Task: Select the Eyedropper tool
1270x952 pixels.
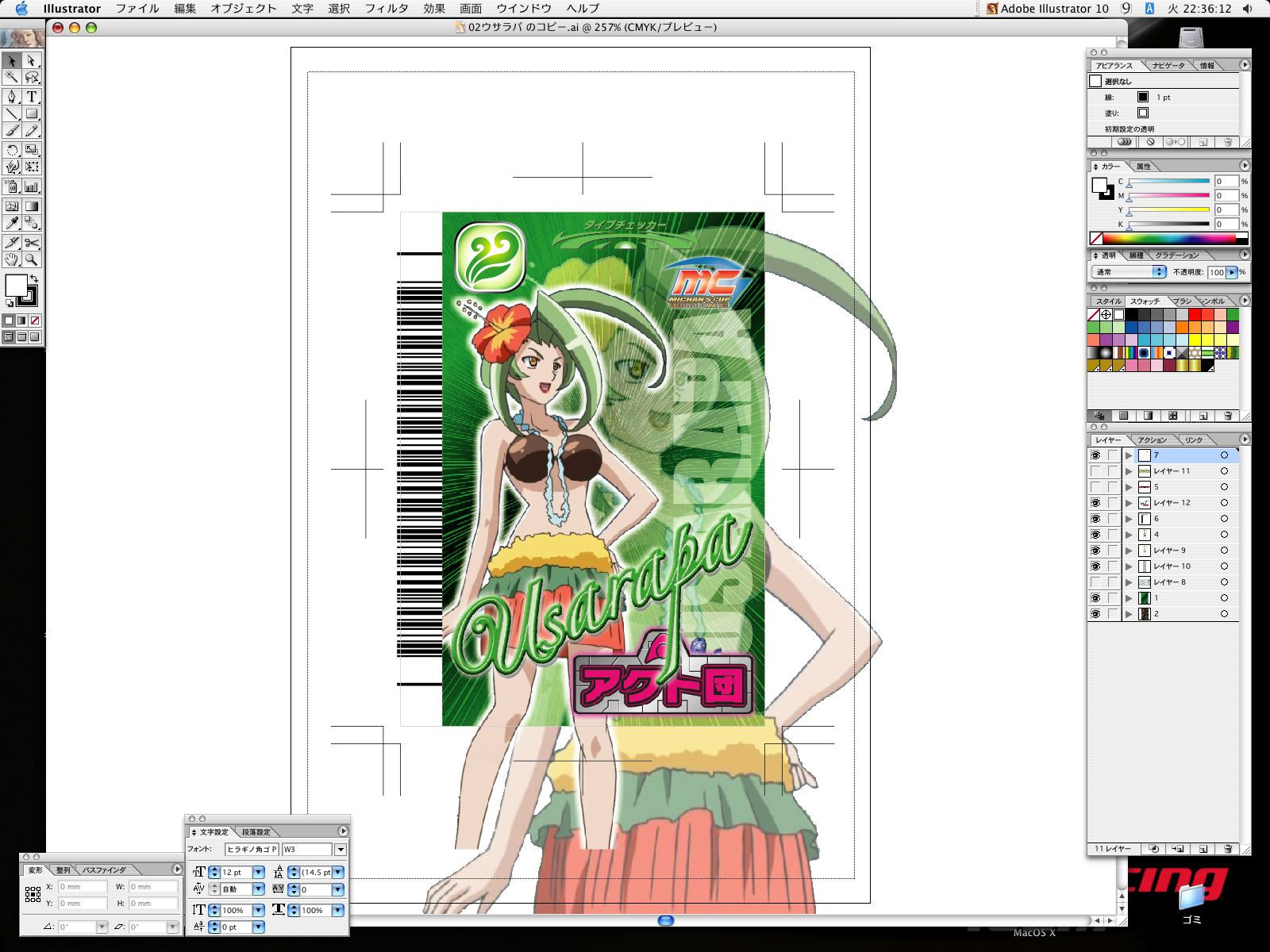Action: (x=12, y=223)
